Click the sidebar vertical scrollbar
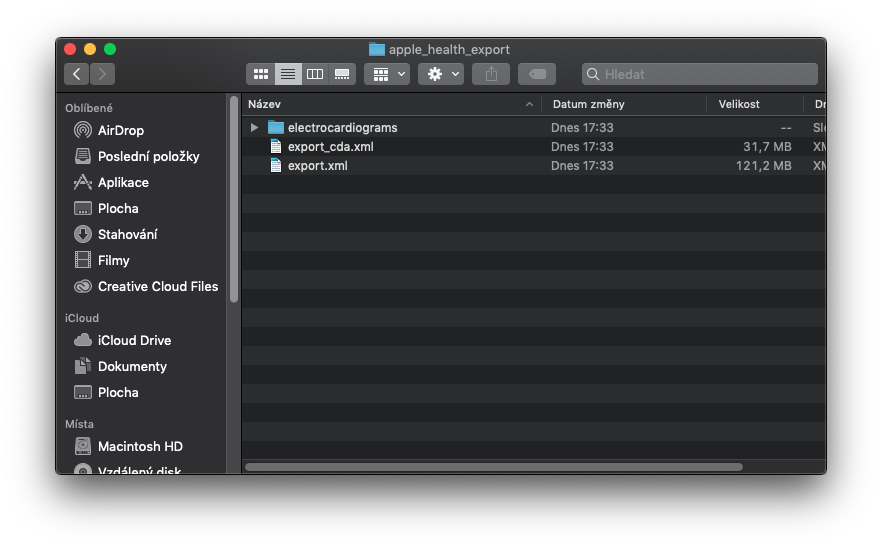 pyautogui.click(x=234, y=200)
